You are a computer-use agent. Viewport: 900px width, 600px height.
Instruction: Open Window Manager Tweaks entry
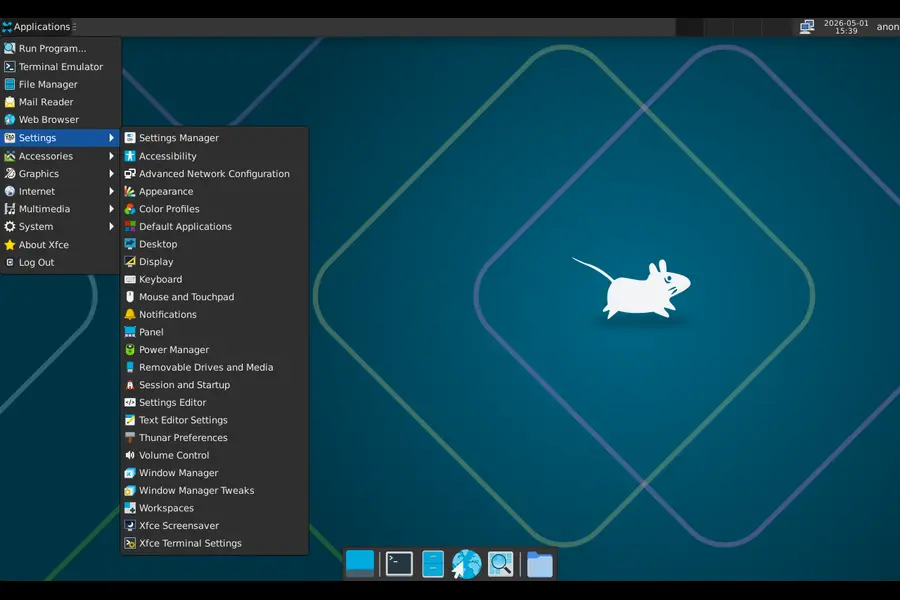click(215, 490)
